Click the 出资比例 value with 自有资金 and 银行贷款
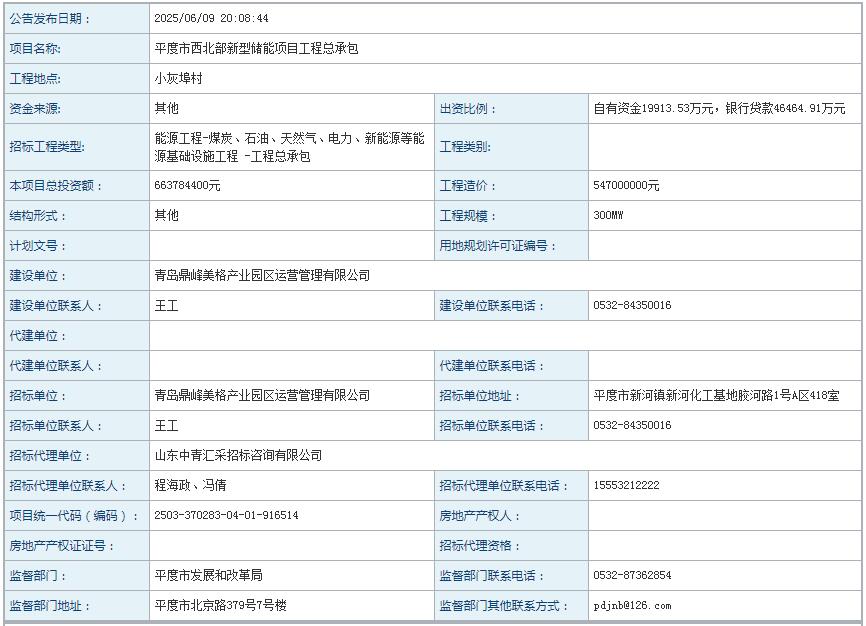The image size is (866, 626). (718, 108)
